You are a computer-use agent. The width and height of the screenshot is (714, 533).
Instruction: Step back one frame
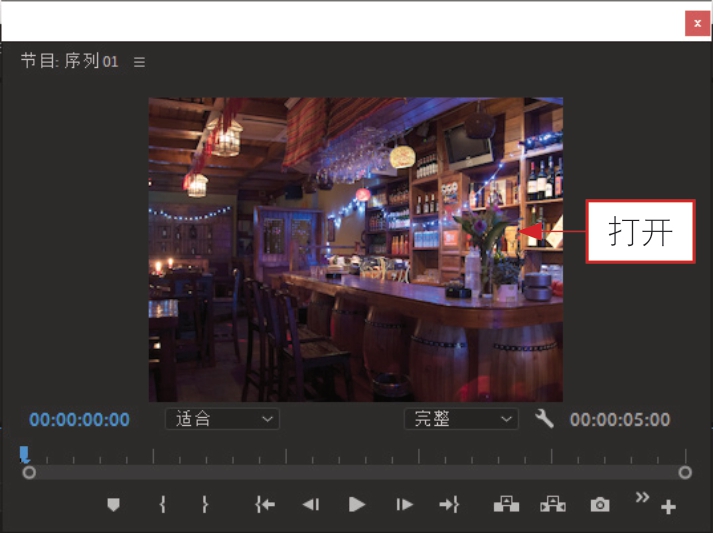point(311,504)
